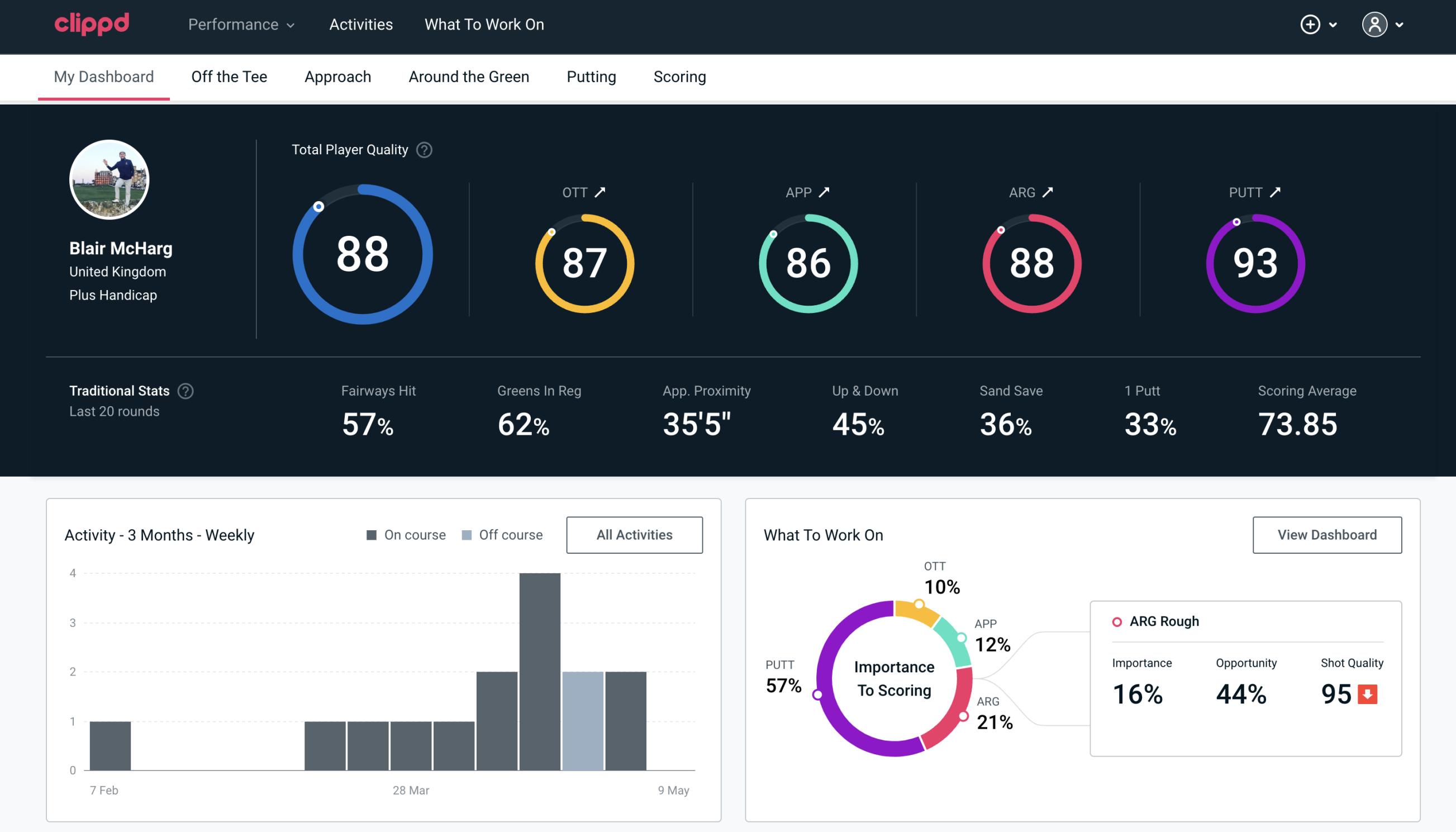Select the Scoring tab
This screenshot has height=832, width=1456.
click(x=680, y=76)
